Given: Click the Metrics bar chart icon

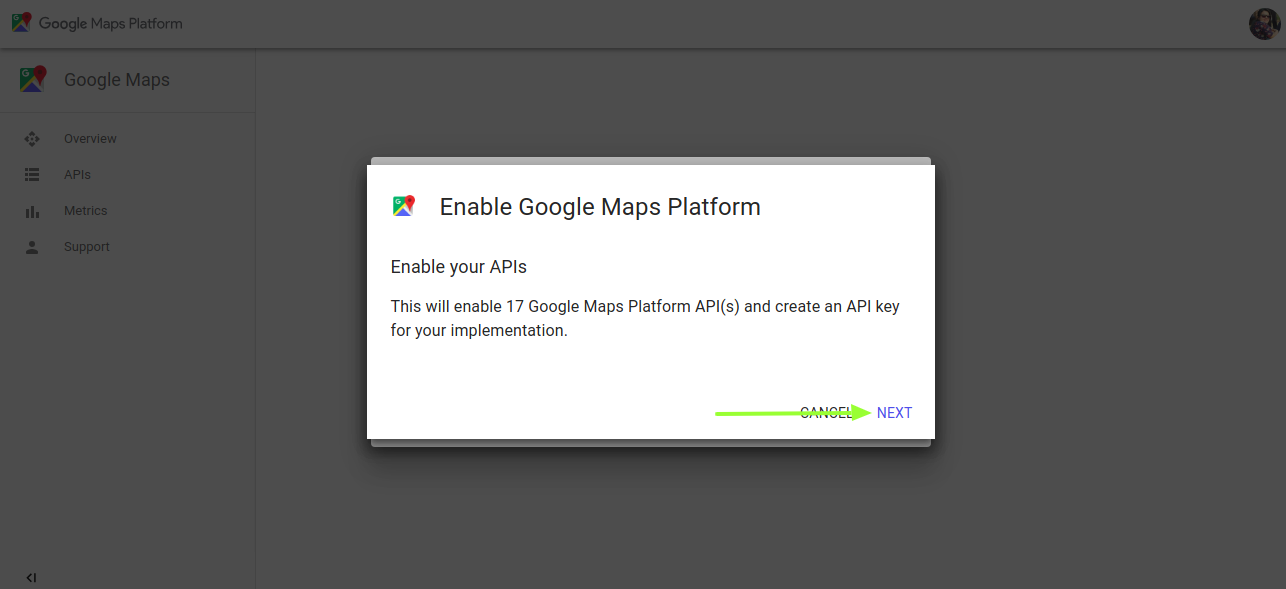Looking at the screenshot, I should click(32, 211).
